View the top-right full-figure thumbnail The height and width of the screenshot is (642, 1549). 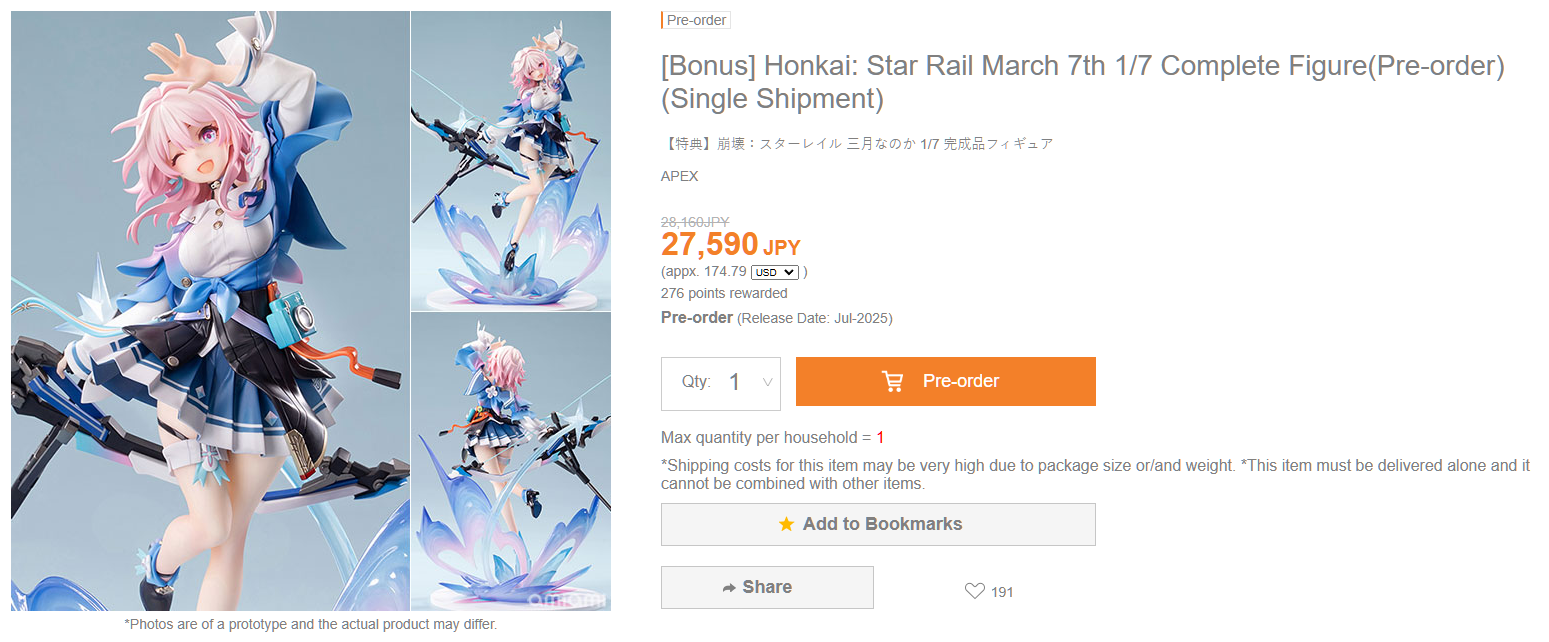510,160
